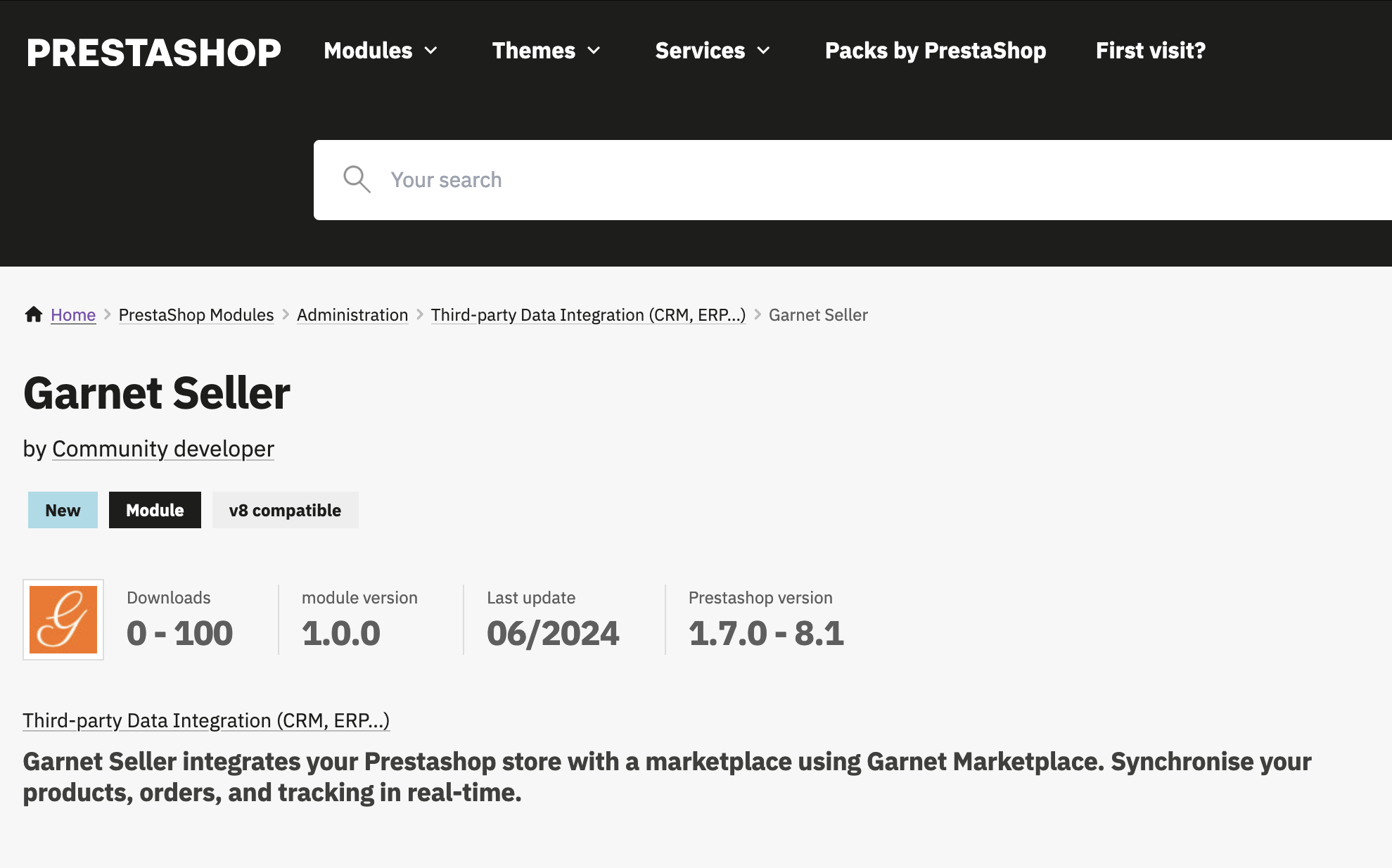The width and height of the screenshot is (1392, 868).
Task: Click the Module badge
Action: [155, 510]
